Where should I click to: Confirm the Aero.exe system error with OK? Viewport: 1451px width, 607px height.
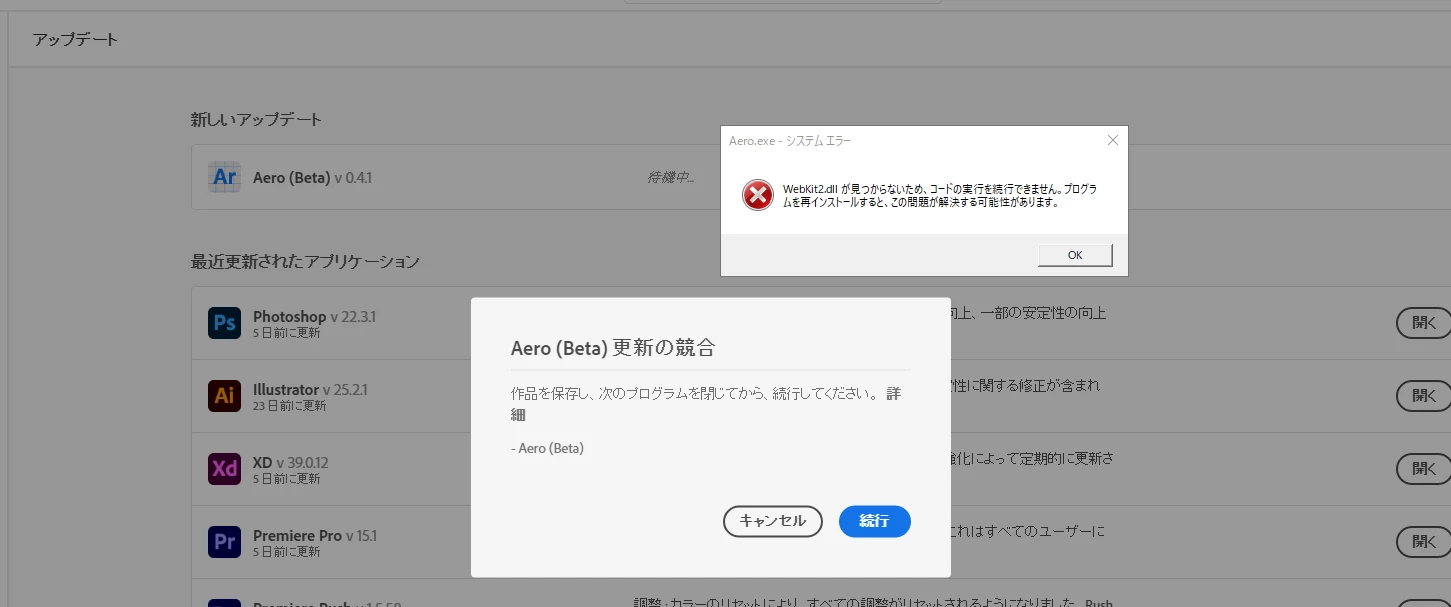(1075, 255)
